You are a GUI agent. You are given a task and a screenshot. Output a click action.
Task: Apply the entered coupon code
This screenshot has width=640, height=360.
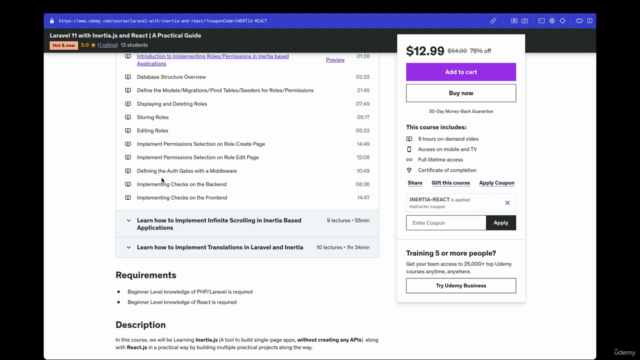pos(501,223)
